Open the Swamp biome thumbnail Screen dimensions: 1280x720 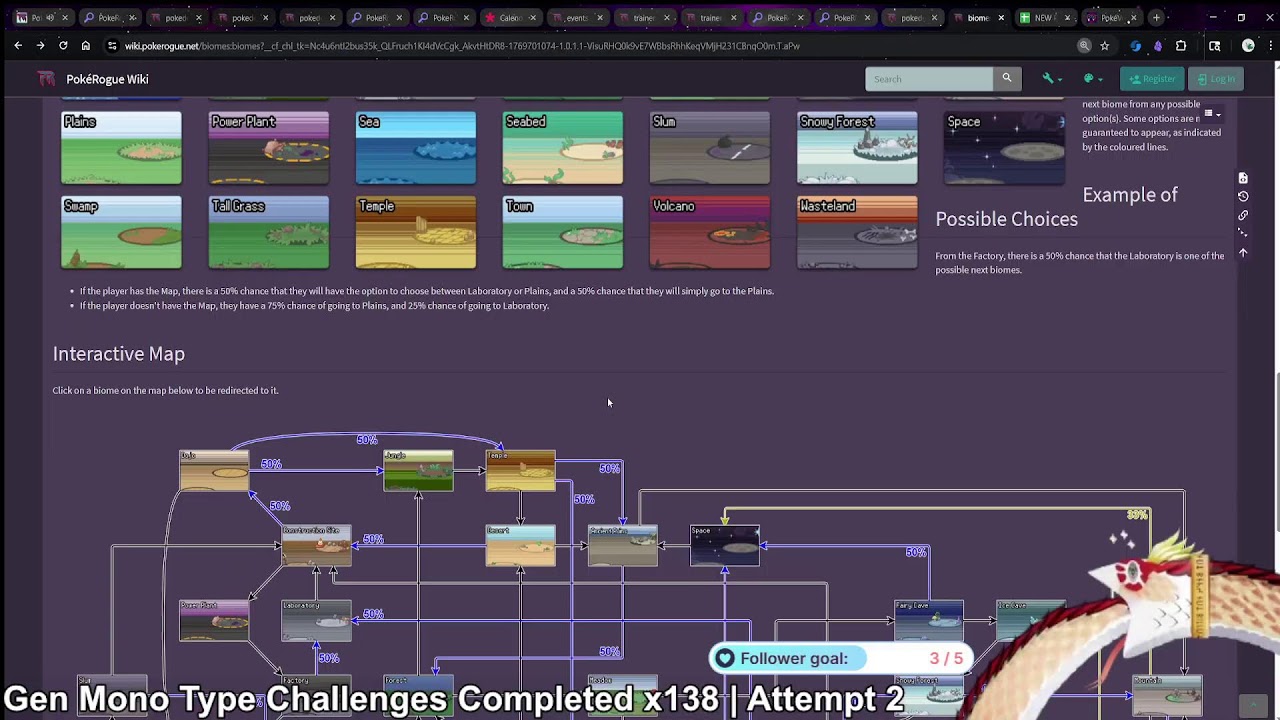click(x=121, y=232)
